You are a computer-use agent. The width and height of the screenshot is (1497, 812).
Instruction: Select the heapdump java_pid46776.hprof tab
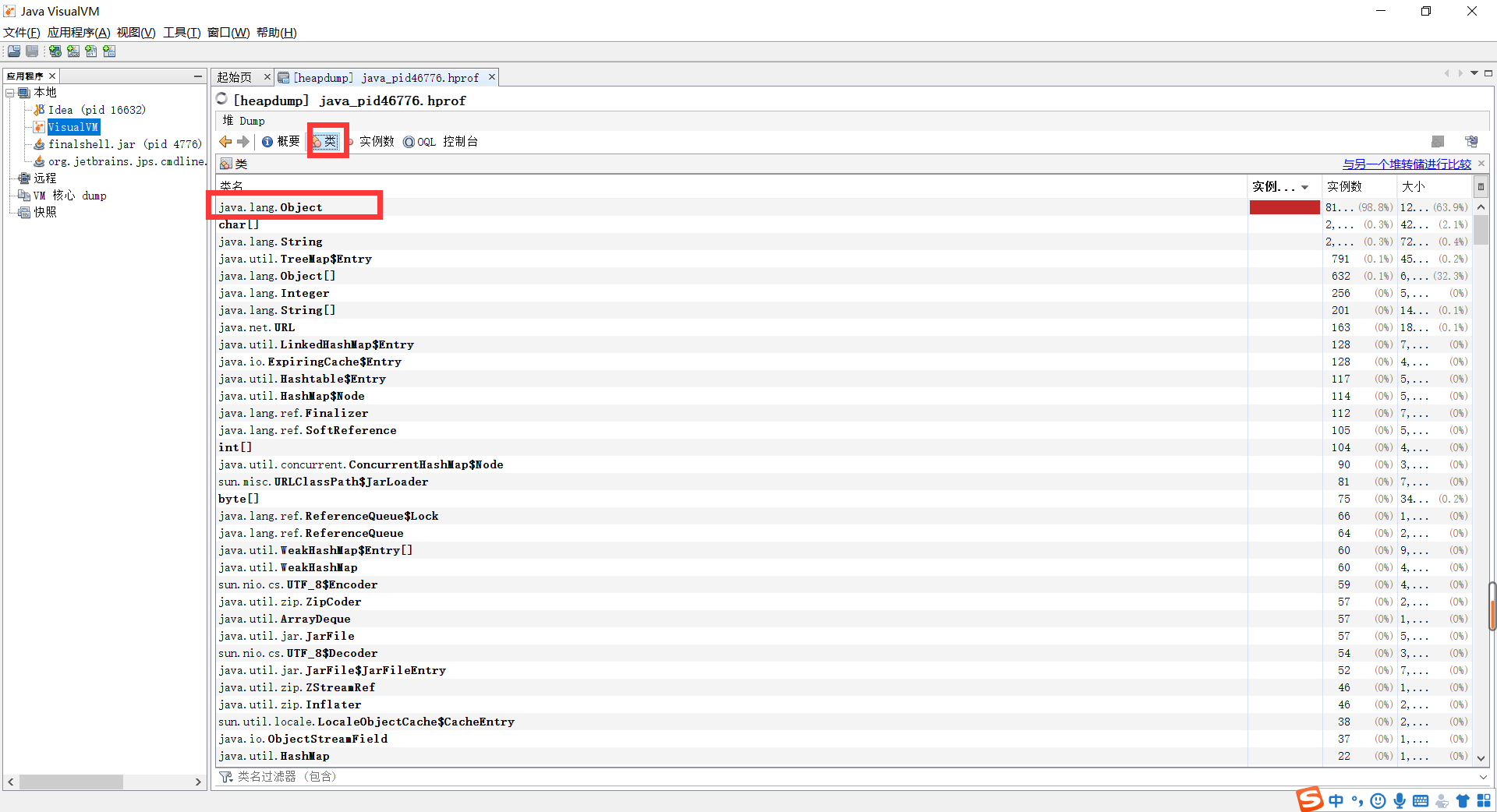(385, 77)
